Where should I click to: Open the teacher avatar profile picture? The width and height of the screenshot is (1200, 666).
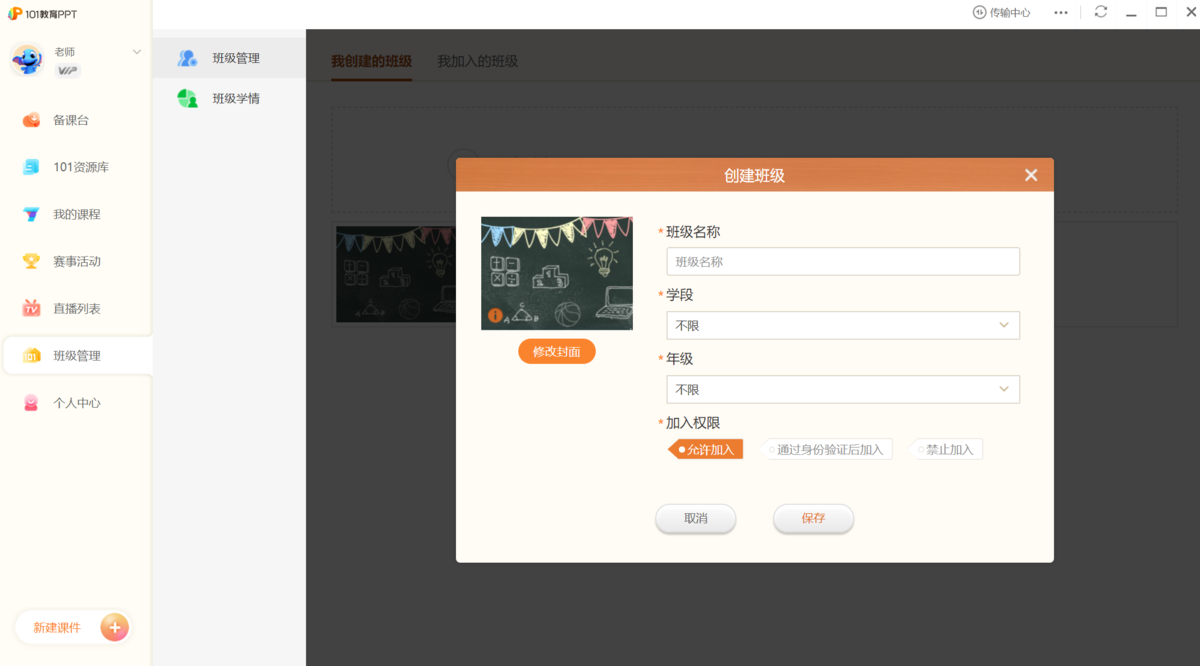[x=27, y=61]
